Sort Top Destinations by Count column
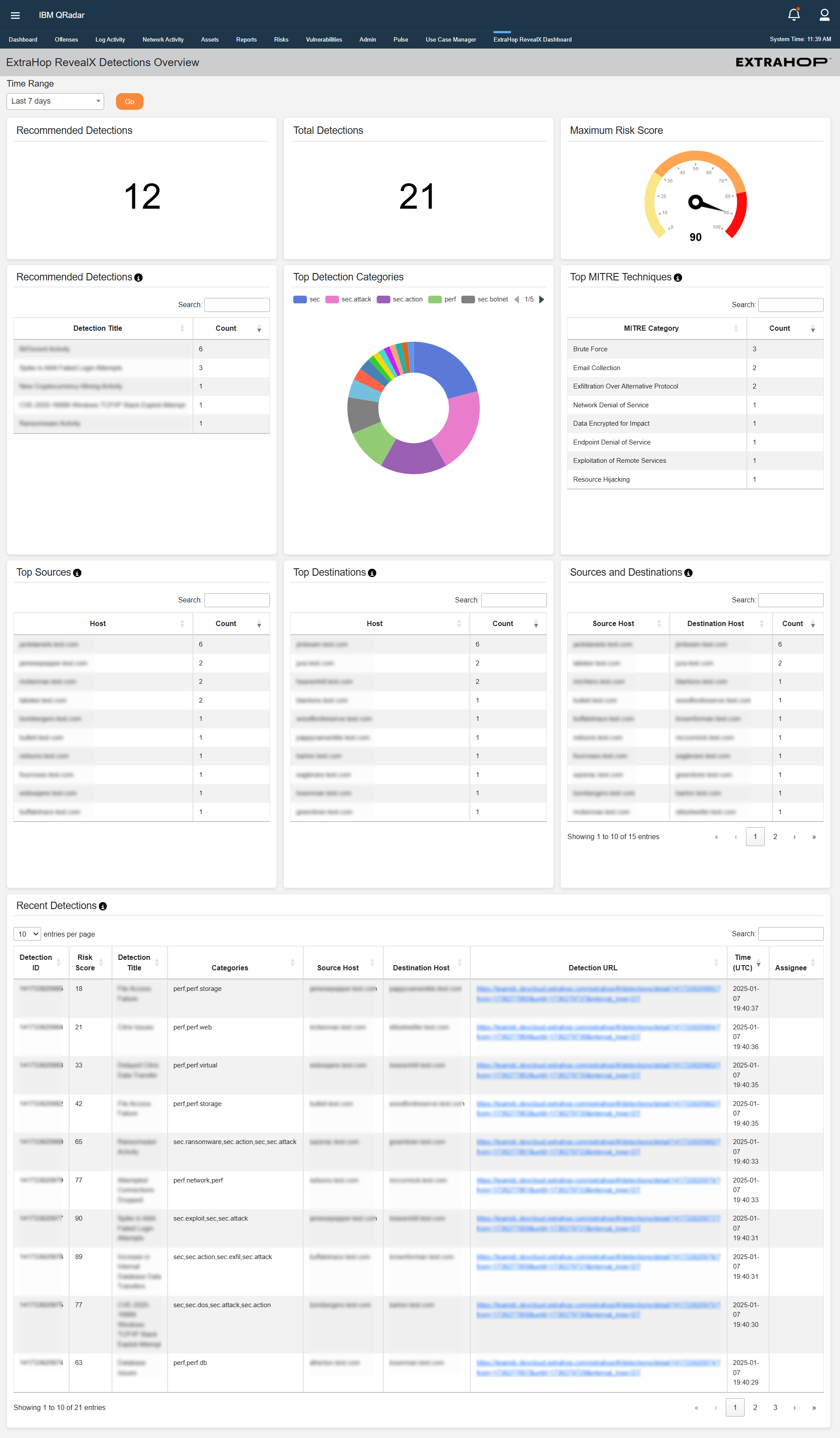The height and width of the screenshot is (1438, 840). click(x=508, y=624)
